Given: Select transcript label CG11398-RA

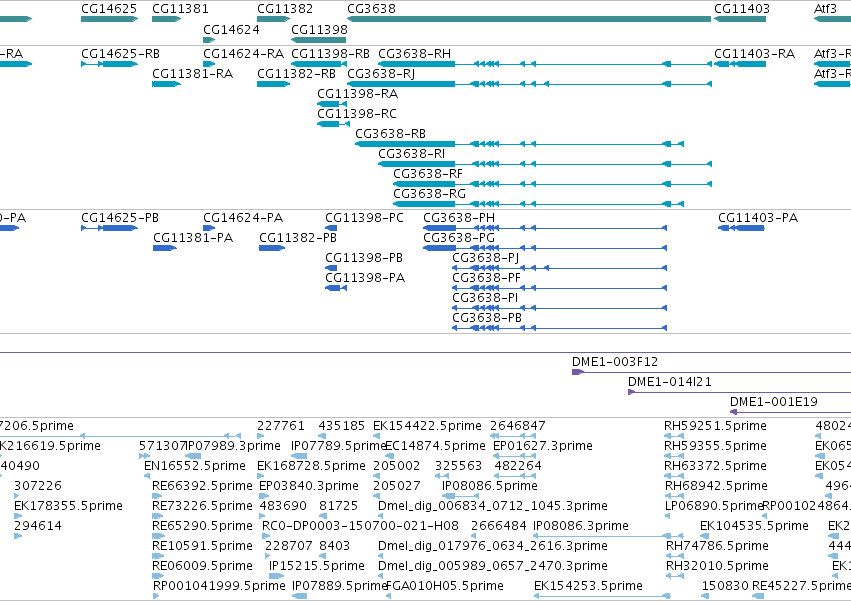Looking at the screenshot, I should click(357, 94).
